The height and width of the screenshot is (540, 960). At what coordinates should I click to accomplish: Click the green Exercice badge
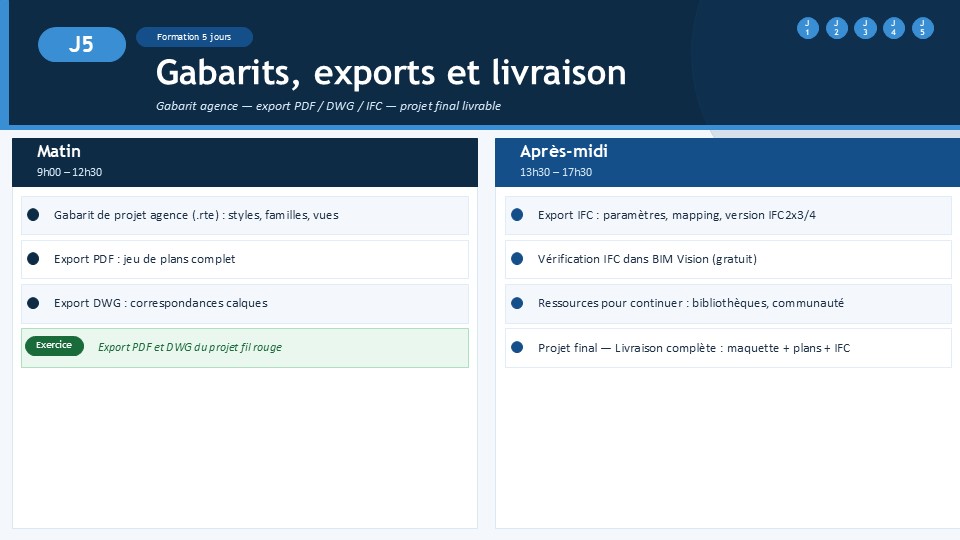(x=54, y=345)
